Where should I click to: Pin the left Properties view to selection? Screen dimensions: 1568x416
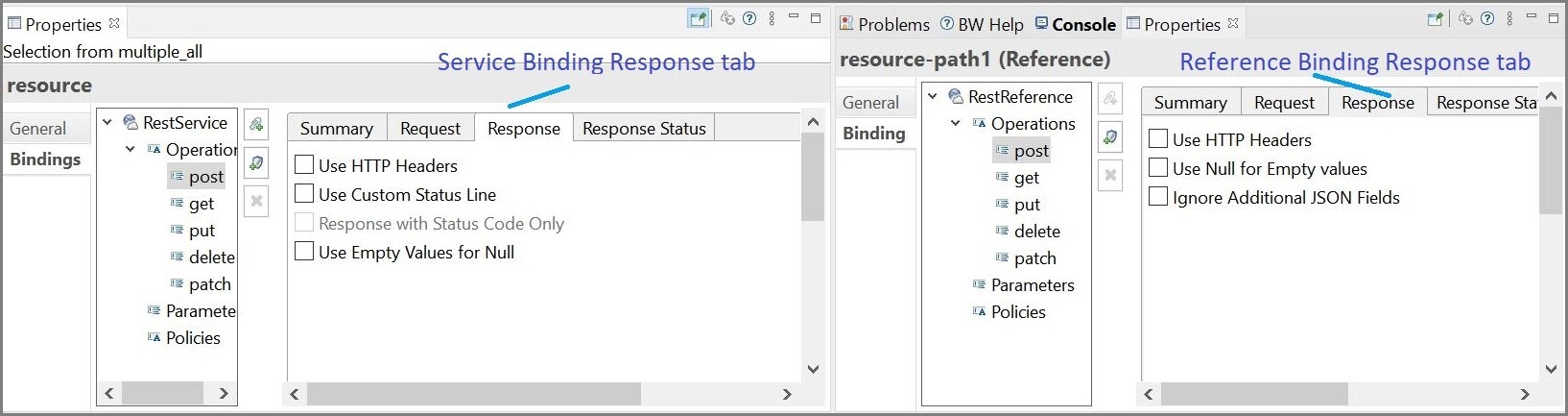[698, 18]
